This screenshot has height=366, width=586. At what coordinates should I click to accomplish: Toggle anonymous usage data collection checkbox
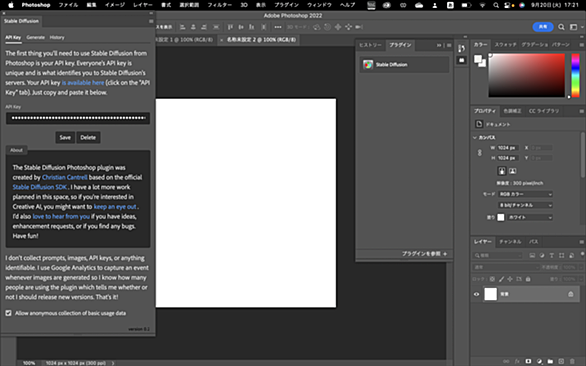point(9,313)
